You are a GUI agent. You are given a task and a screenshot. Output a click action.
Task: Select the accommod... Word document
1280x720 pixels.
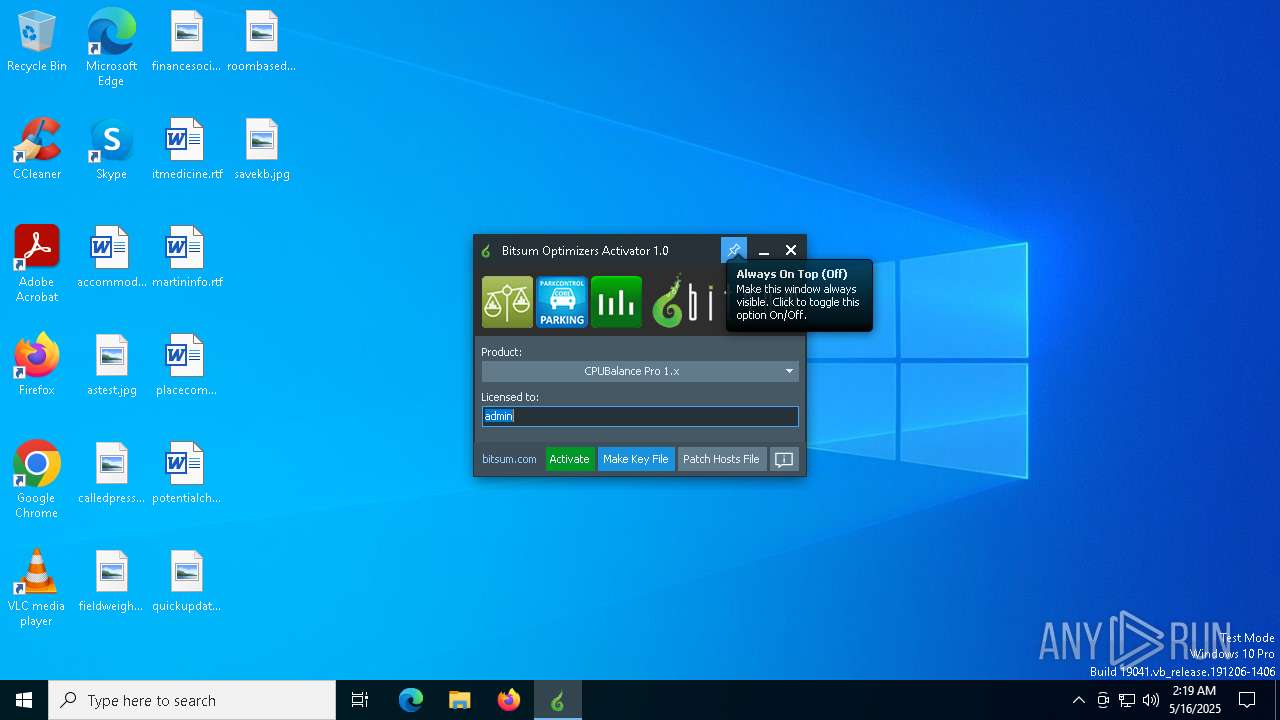point(111,257)
